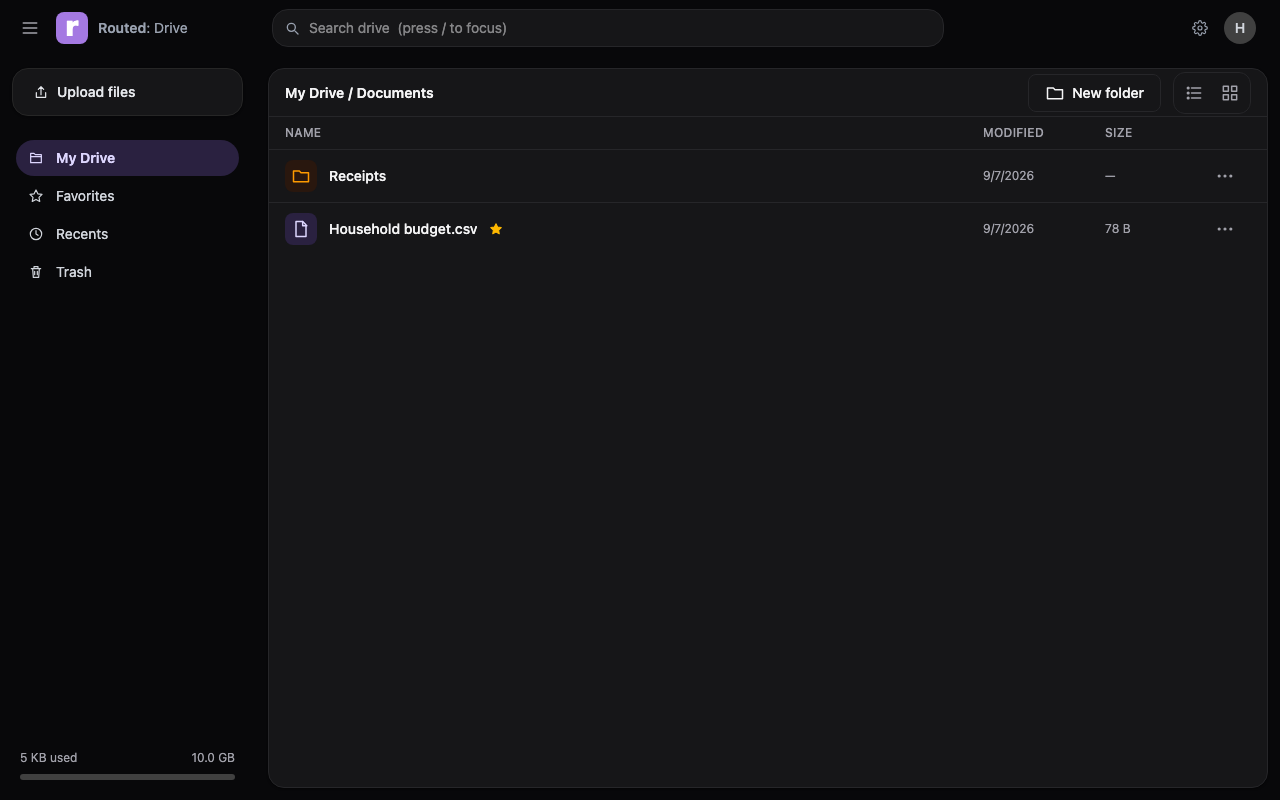
Task: Navigate to My Drive breadcrumb link
Action: pos(314,93)
